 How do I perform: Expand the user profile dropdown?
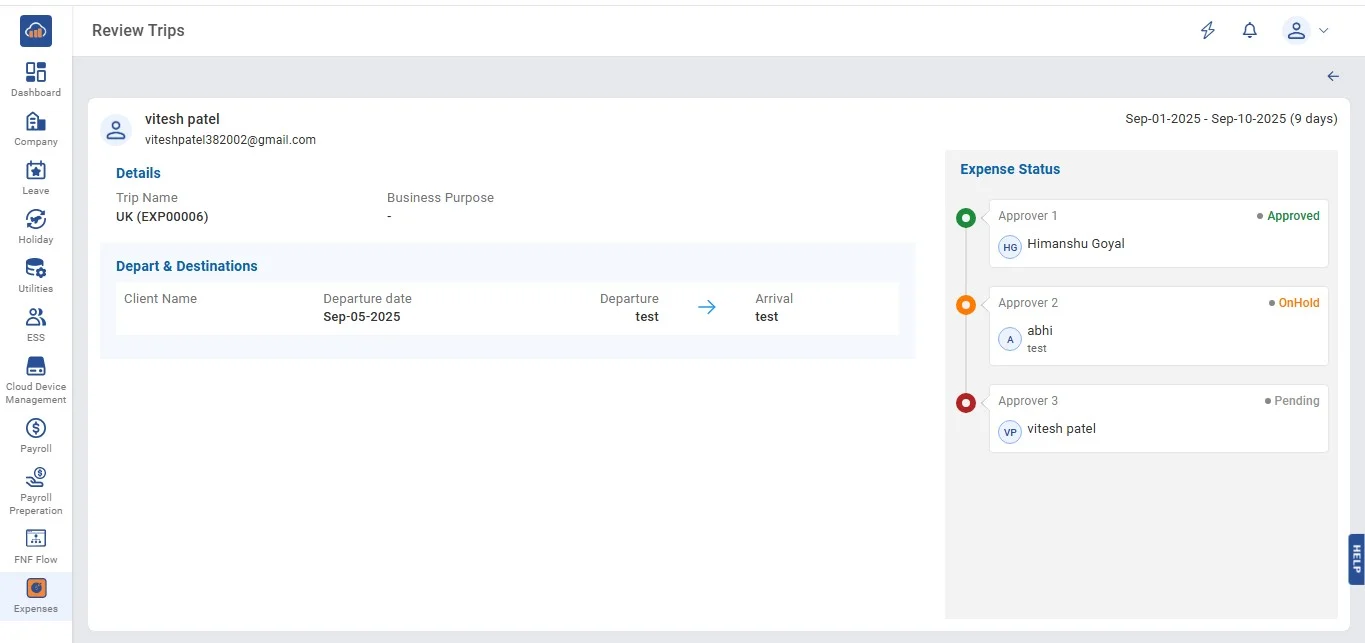pos(1306,31)
